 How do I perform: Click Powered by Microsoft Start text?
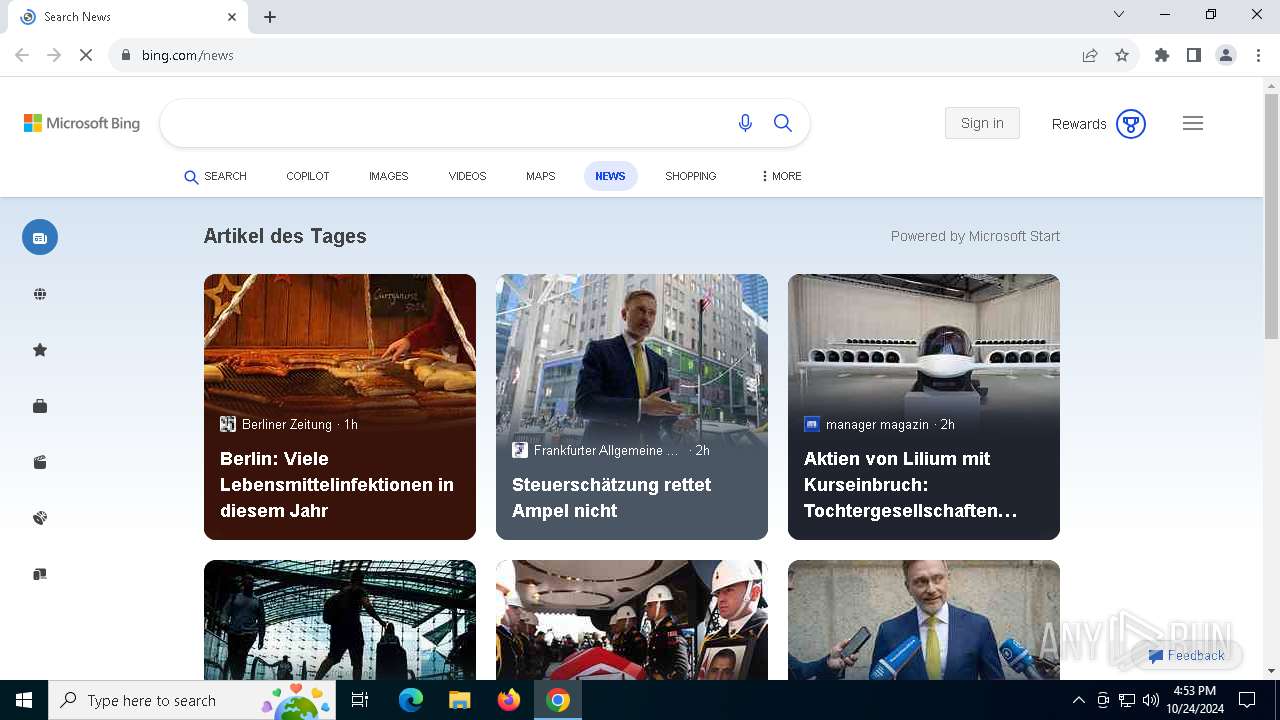point(975,236)
